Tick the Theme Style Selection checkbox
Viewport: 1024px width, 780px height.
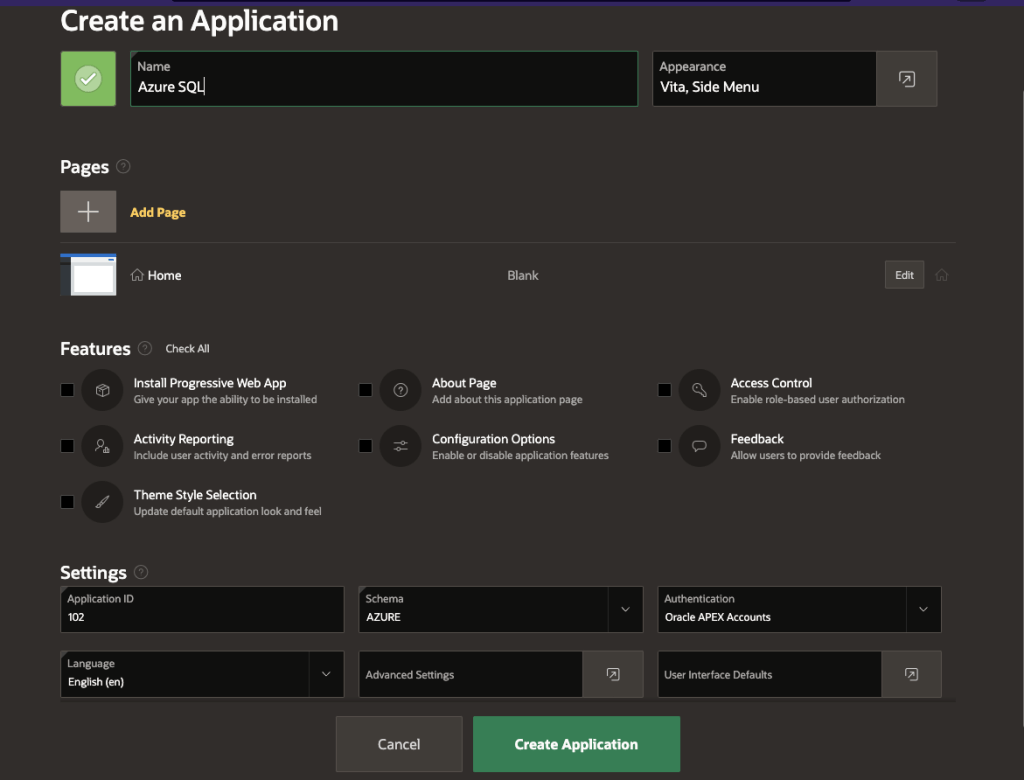pos(67,502)
